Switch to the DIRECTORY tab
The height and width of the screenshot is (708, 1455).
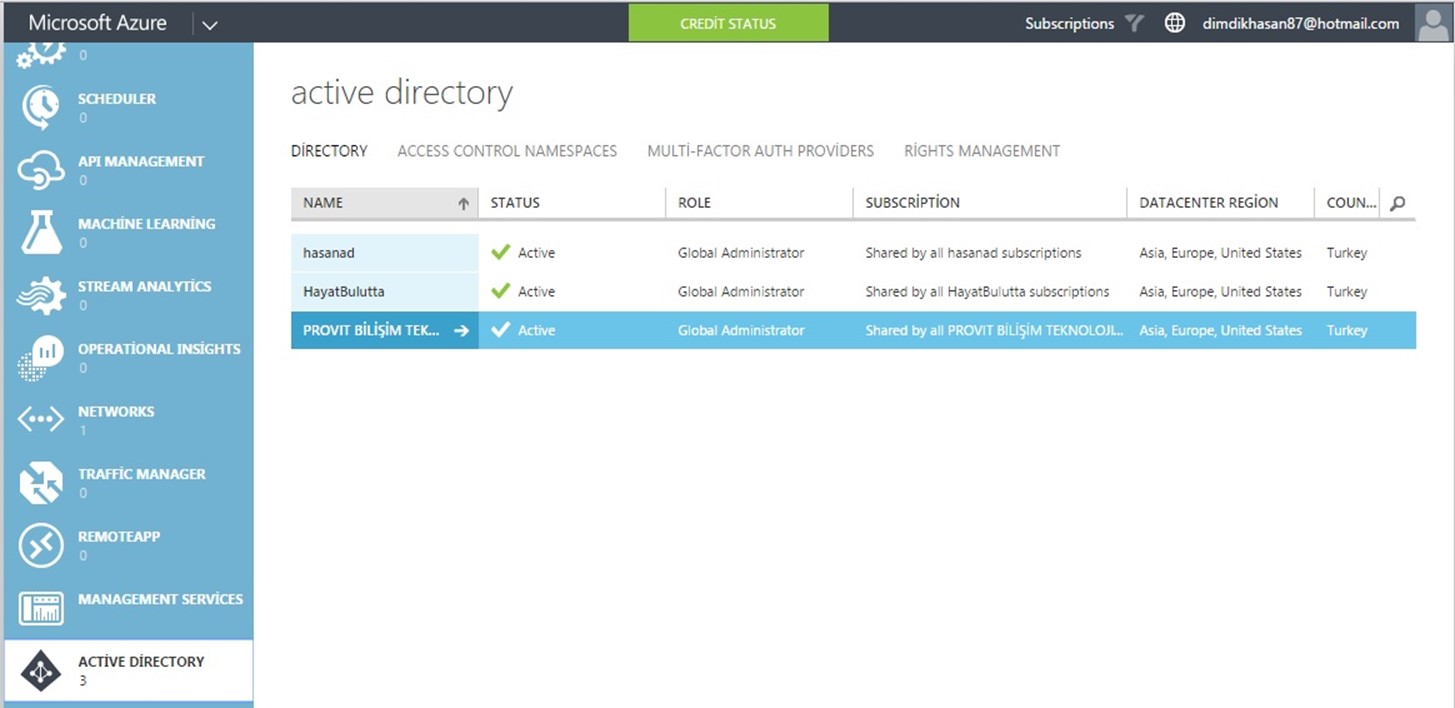[x=329, y=151]
